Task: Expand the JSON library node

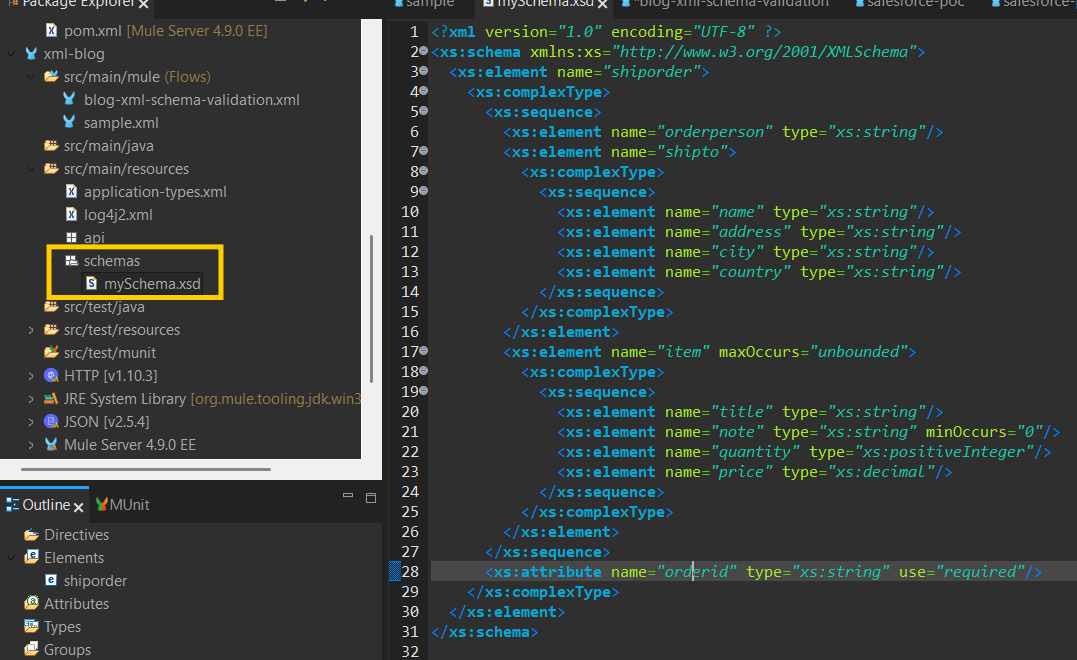Action: click(x=32, y=422)
